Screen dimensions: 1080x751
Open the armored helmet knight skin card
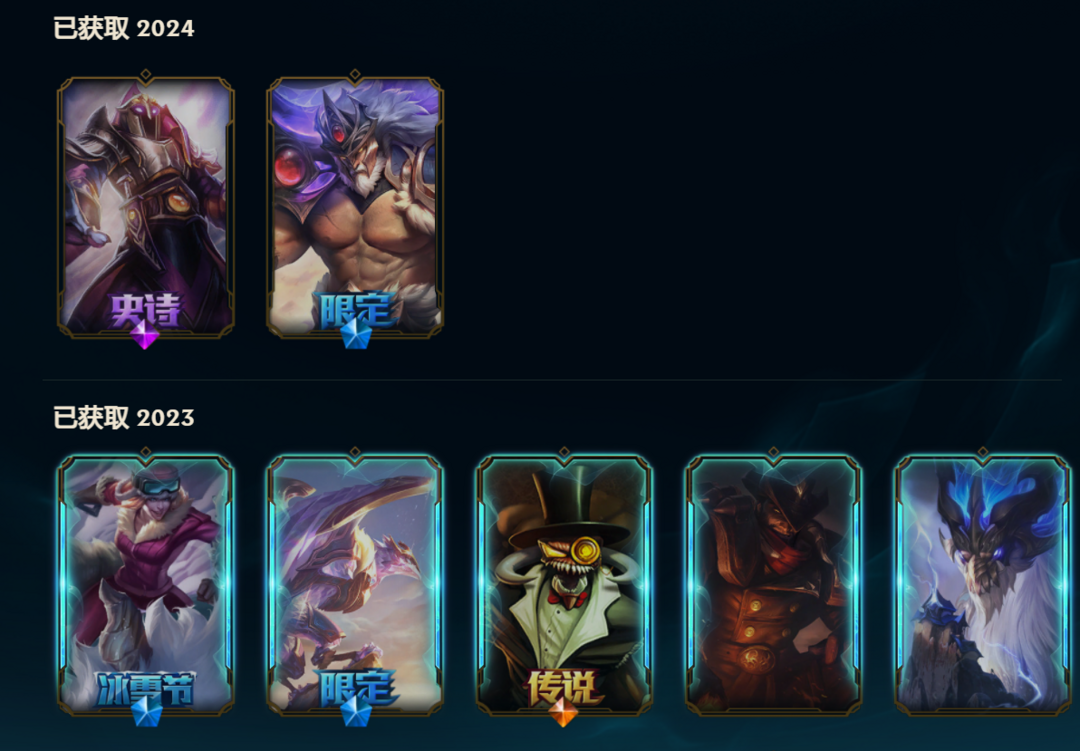[x=146, y=207]
